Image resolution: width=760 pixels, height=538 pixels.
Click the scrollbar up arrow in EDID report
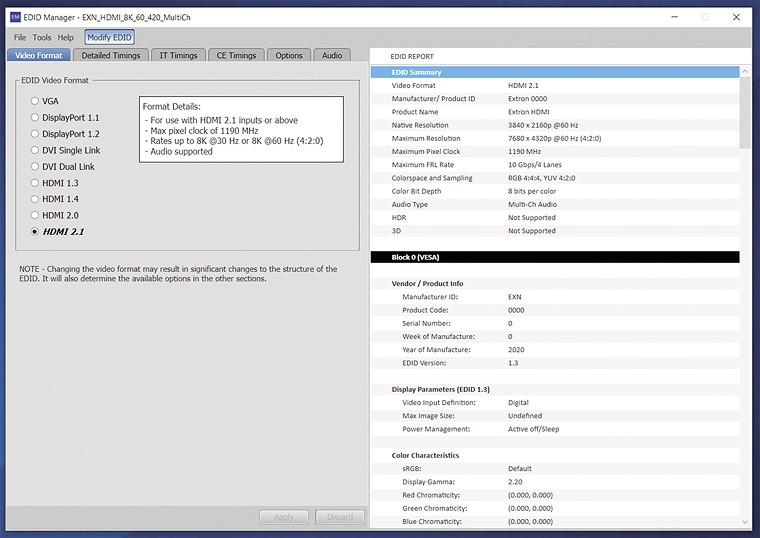[x=746, y=72]
